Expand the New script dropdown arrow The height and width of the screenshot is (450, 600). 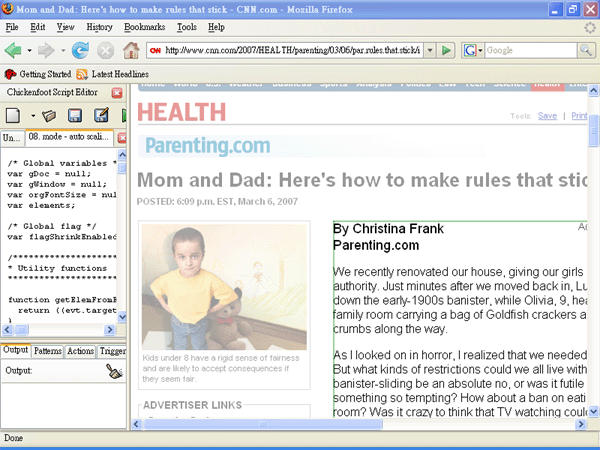click(33, 116)
